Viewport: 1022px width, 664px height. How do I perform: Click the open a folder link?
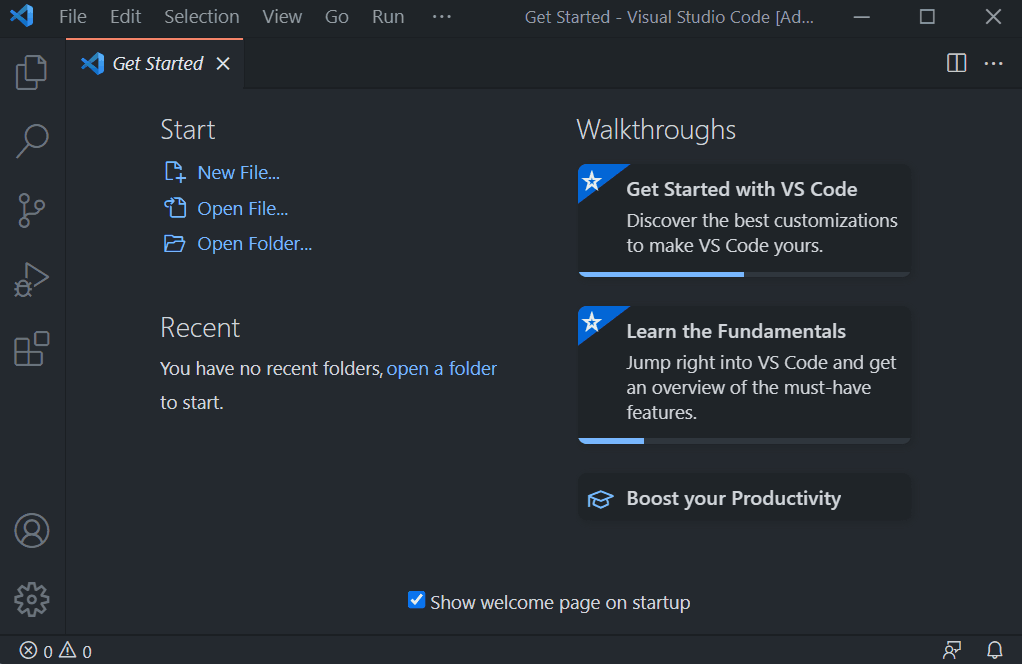click(441, 369)
